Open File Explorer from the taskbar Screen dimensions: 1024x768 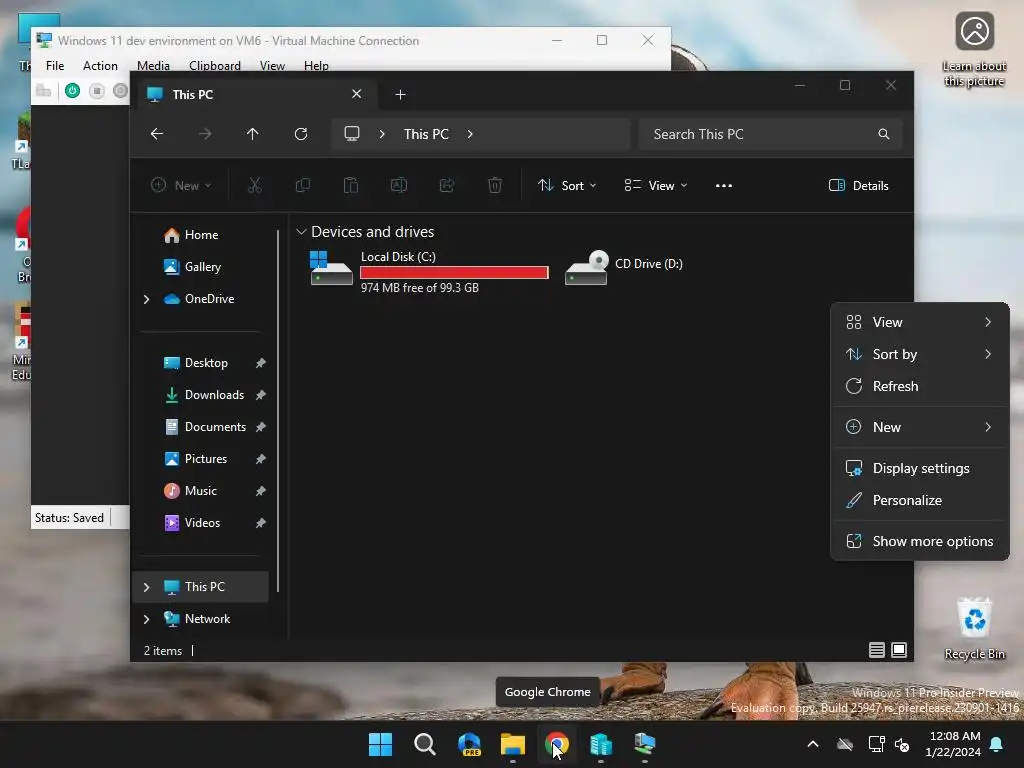click(x=513, y=744)
